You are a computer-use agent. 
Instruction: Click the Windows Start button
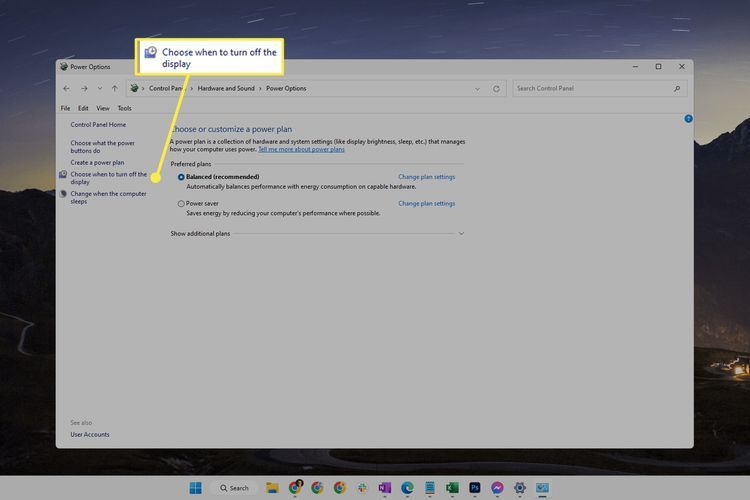coord(195,488)
